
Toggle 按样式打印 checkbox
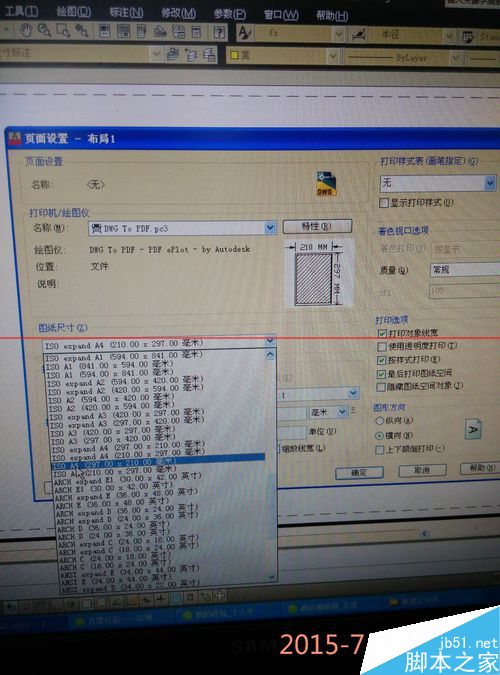point(381,360)
